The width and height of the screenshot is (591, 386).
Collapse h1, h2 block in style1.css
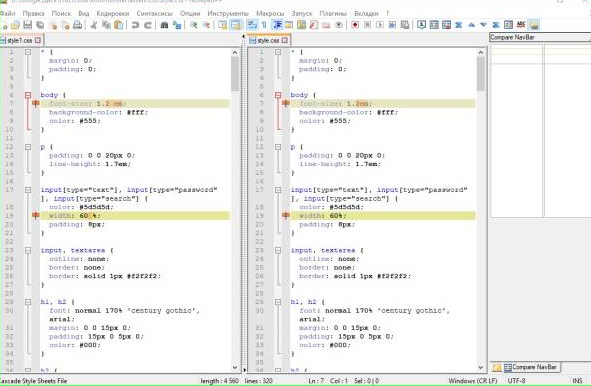[28, 302]
